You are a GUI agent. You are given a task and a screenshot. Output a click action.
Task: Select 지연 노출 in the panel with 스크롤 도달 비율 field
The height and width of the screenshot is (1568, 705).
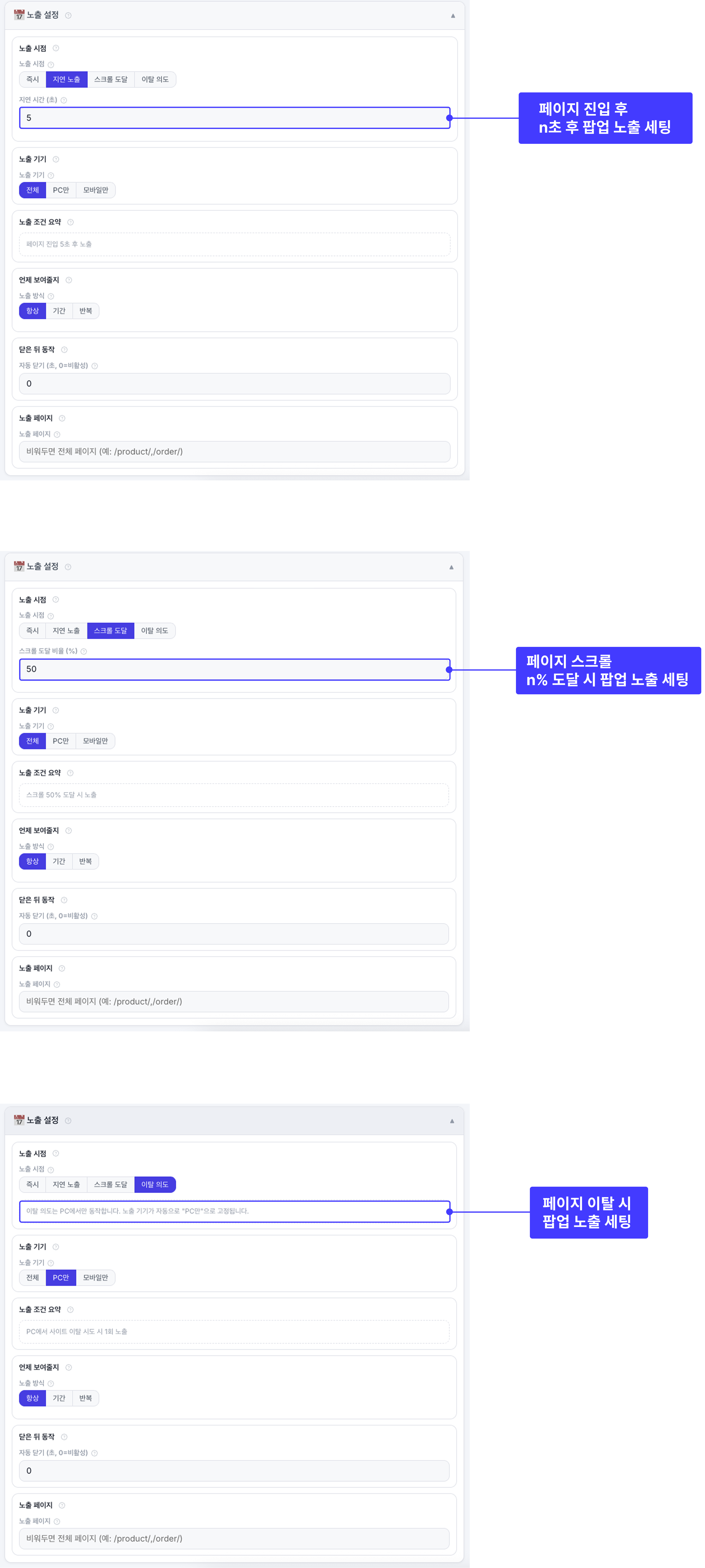pos(66,631)
